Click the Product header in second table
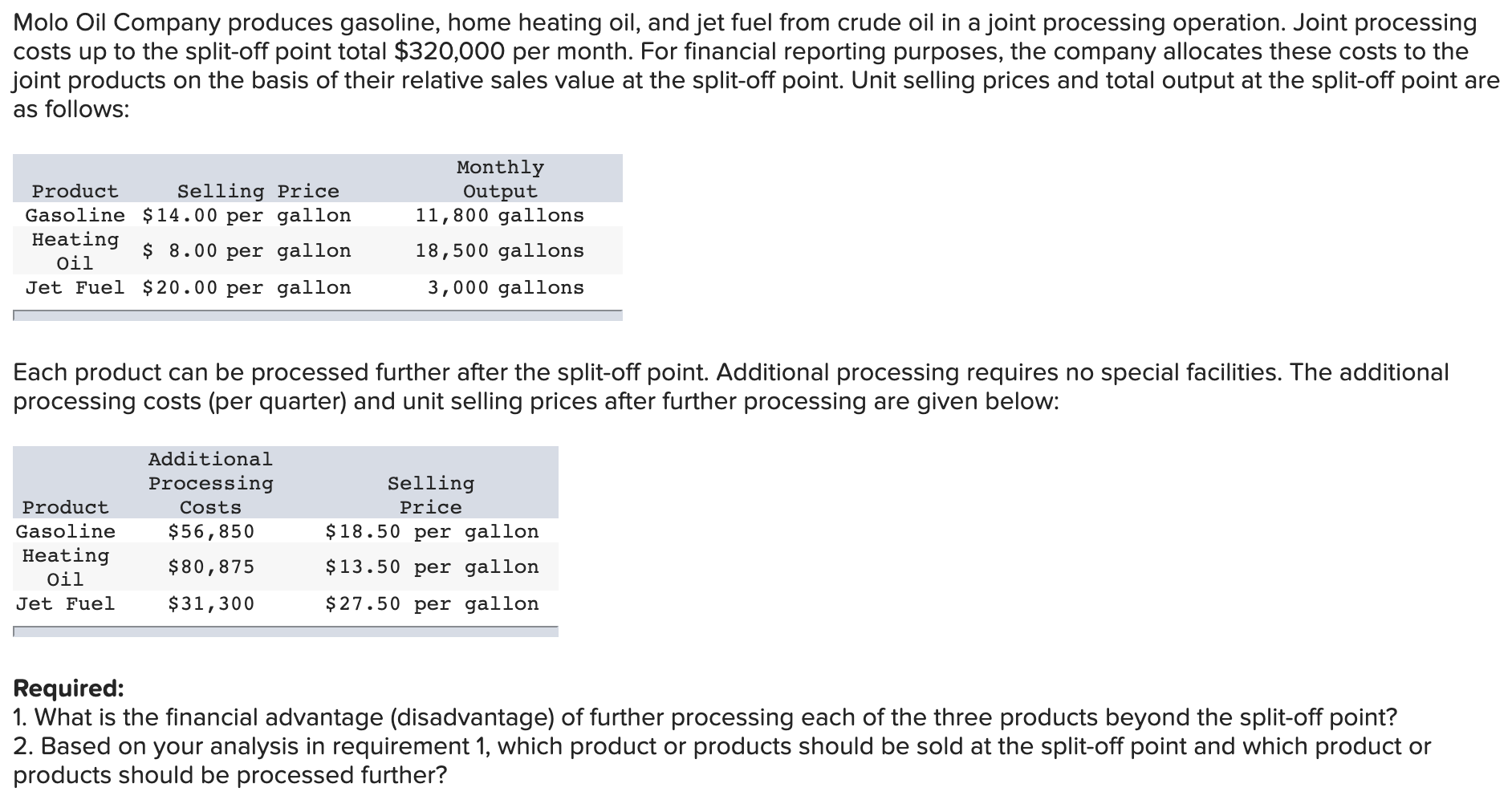The width and height of the screenshot is (1512, 804). tap(66, 507)
